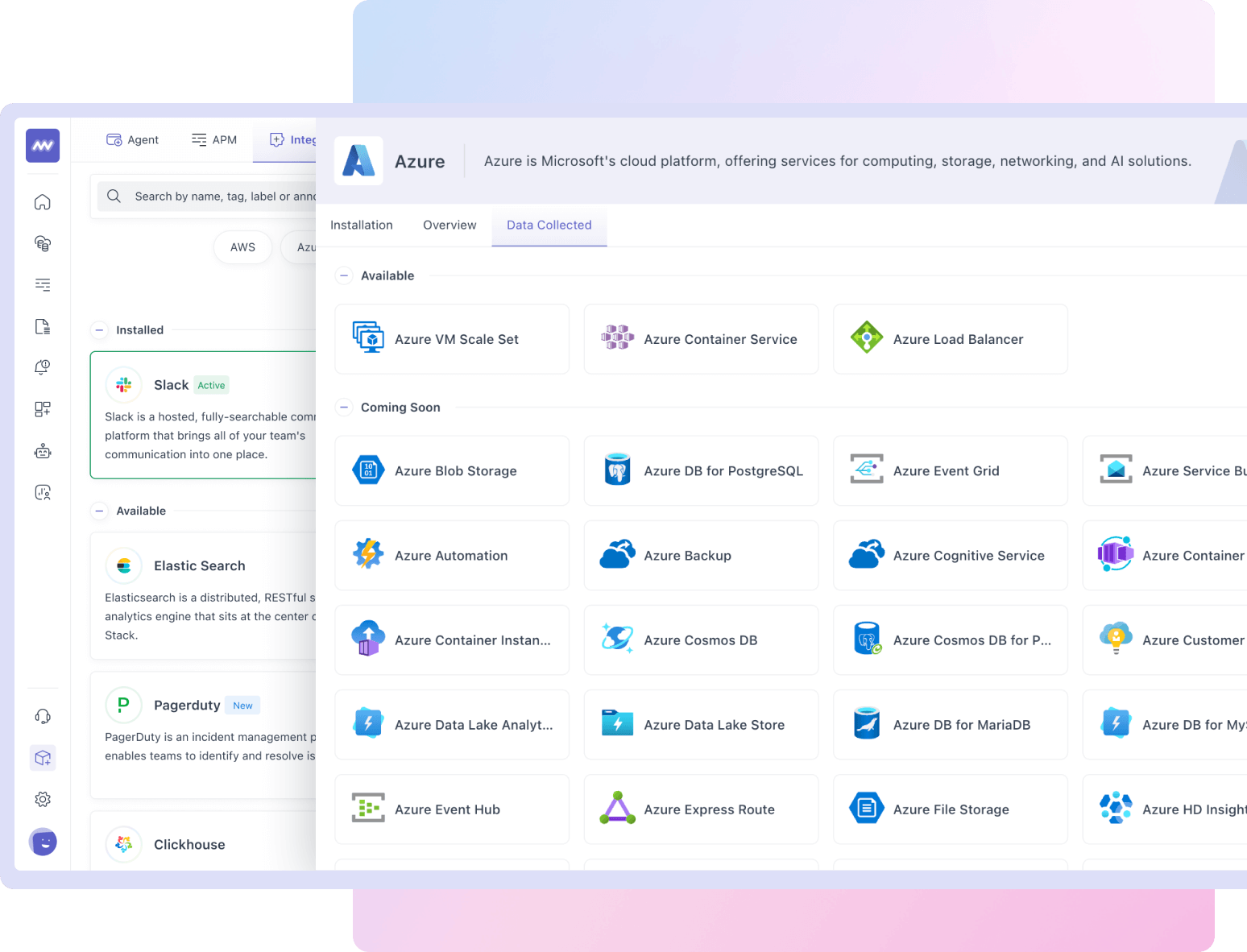Open the infrastructure icon below Home in sidebar
This screenshot has height=952, width=1247.
pos(43,243)
